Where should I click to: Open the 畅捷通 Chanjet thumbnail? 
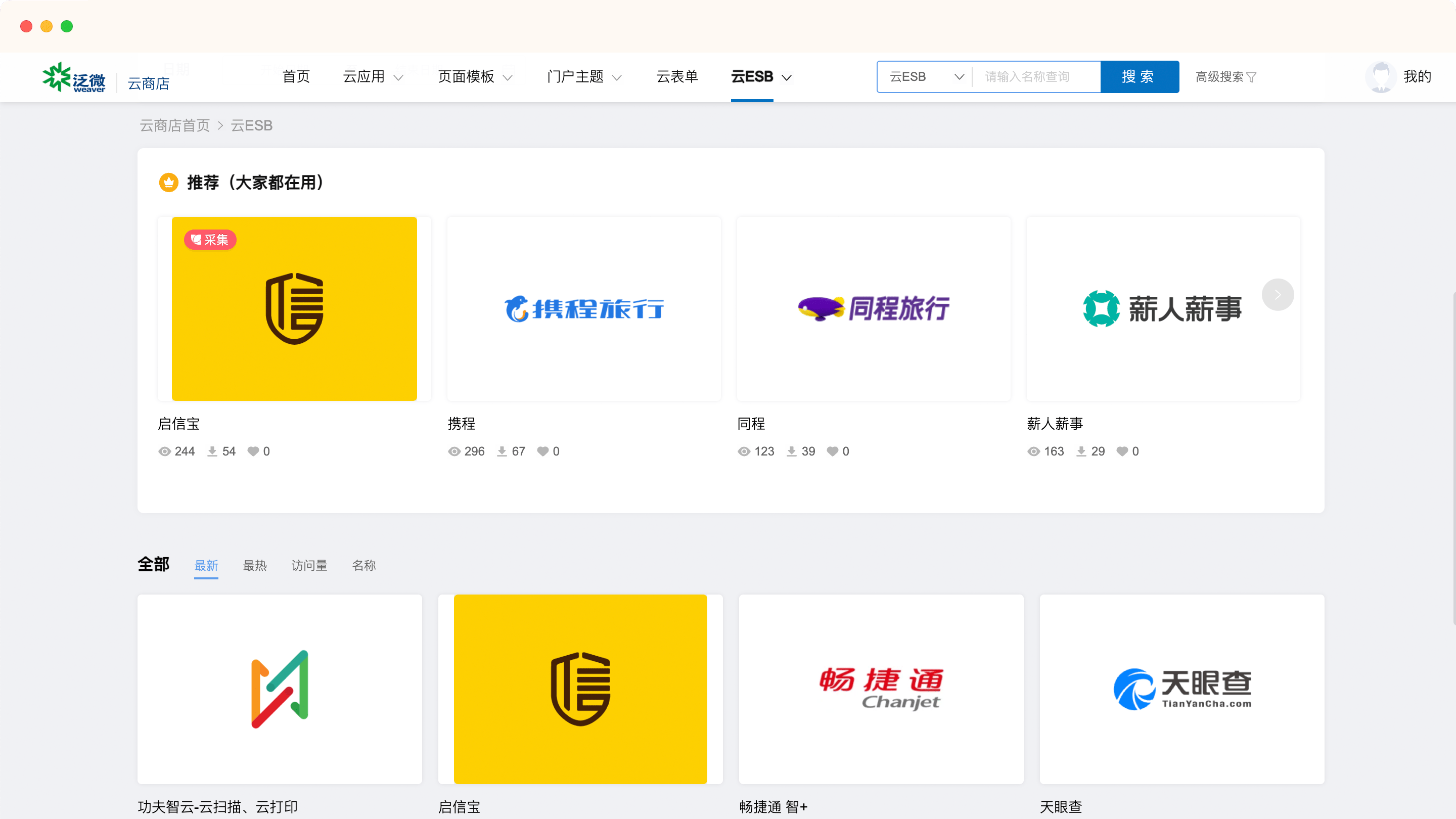(x=881, y=689)
